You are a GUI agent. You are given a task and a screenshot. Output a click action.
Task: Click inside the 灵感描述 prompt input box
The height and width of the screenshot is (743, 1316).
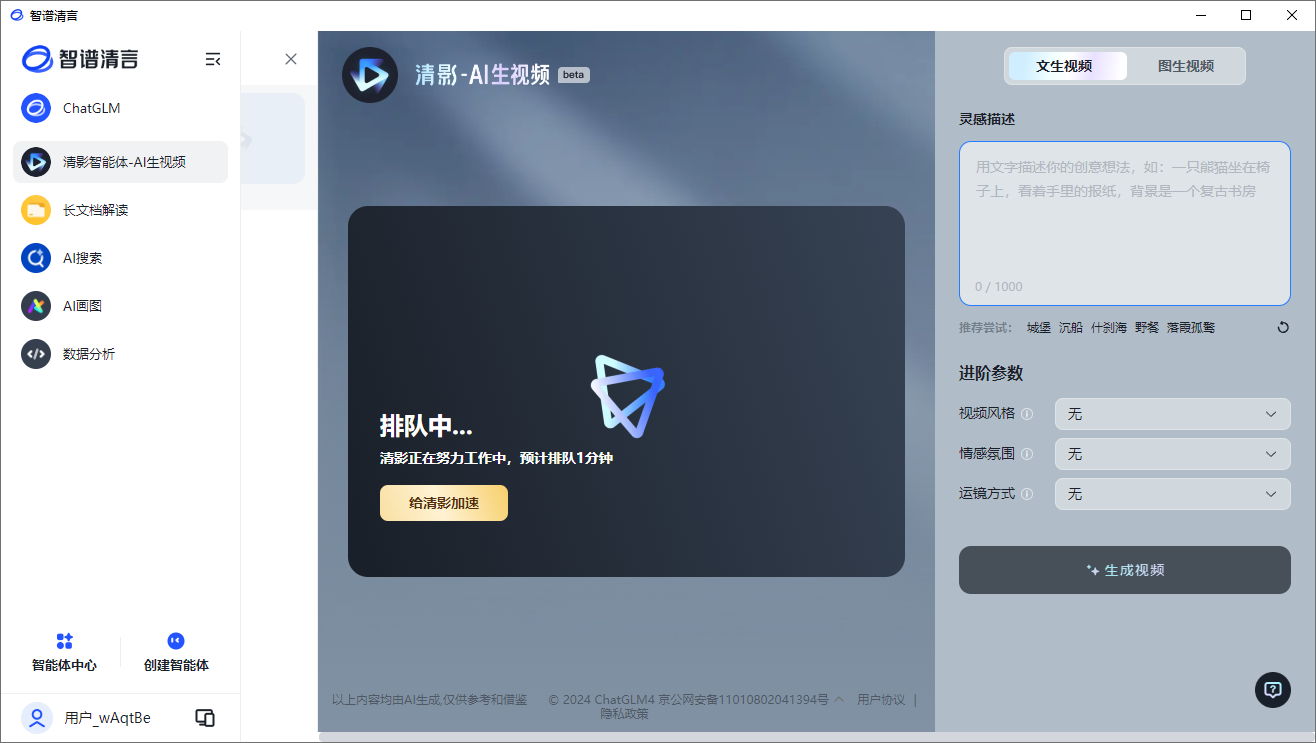coord(1123,220)
